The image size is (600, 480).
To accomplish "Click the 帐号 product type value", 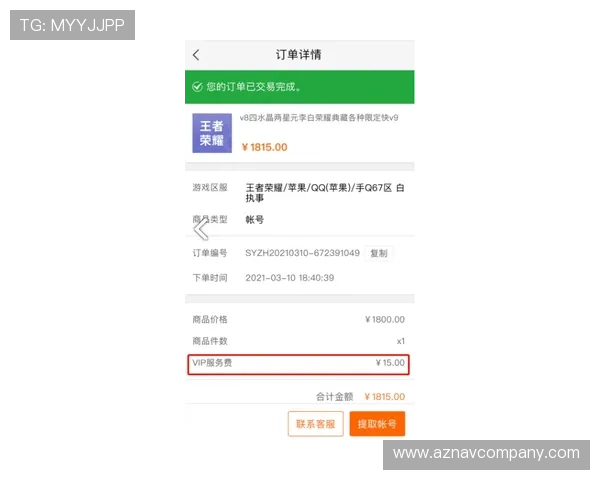I will [254, 220].
